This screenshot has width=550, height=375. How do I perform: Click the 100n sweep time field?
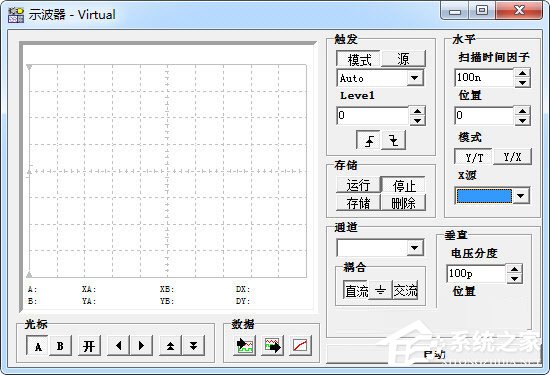pyautogui.click(x=484, y=78)
